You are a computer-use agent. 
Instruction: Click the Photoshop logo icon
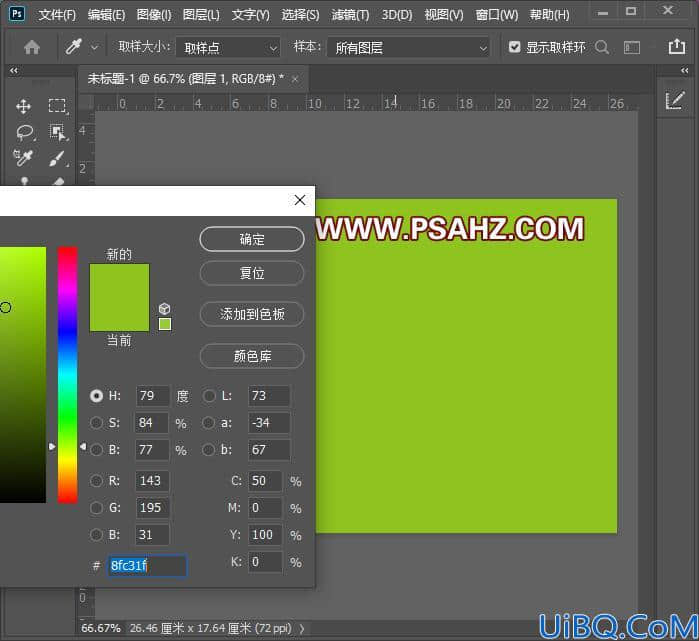pos(17,13)
